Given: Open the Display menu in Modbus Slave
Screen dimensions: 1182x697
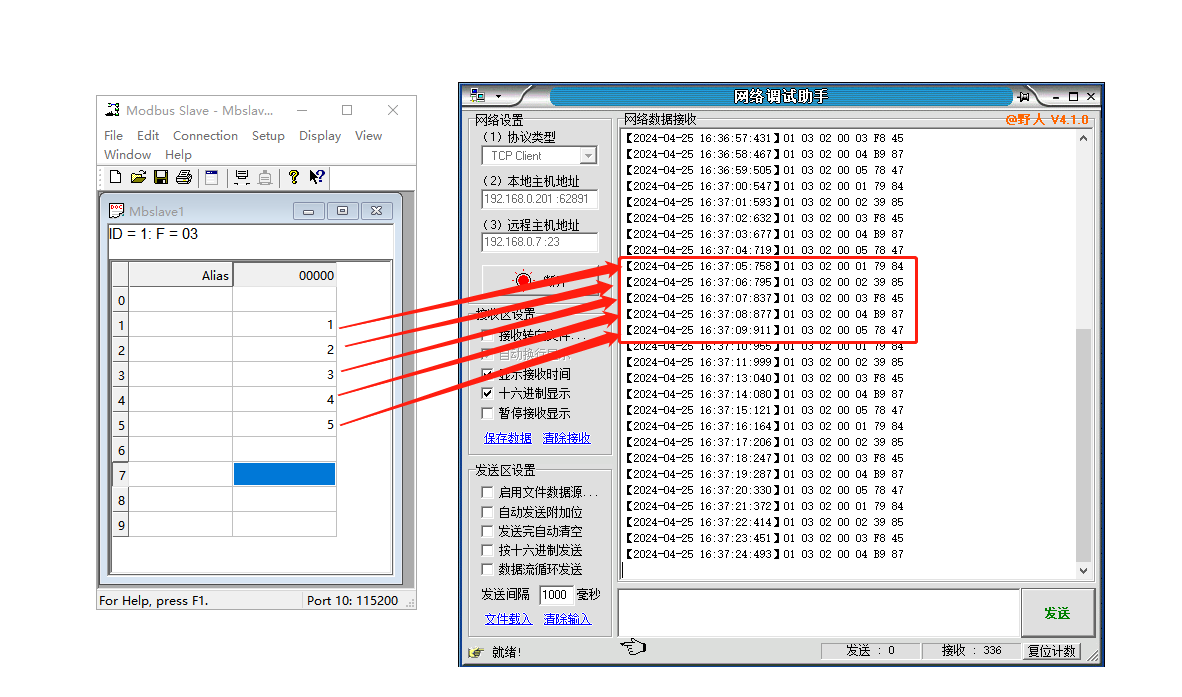Looking at the screenshot, I should [x=320, y=136].
